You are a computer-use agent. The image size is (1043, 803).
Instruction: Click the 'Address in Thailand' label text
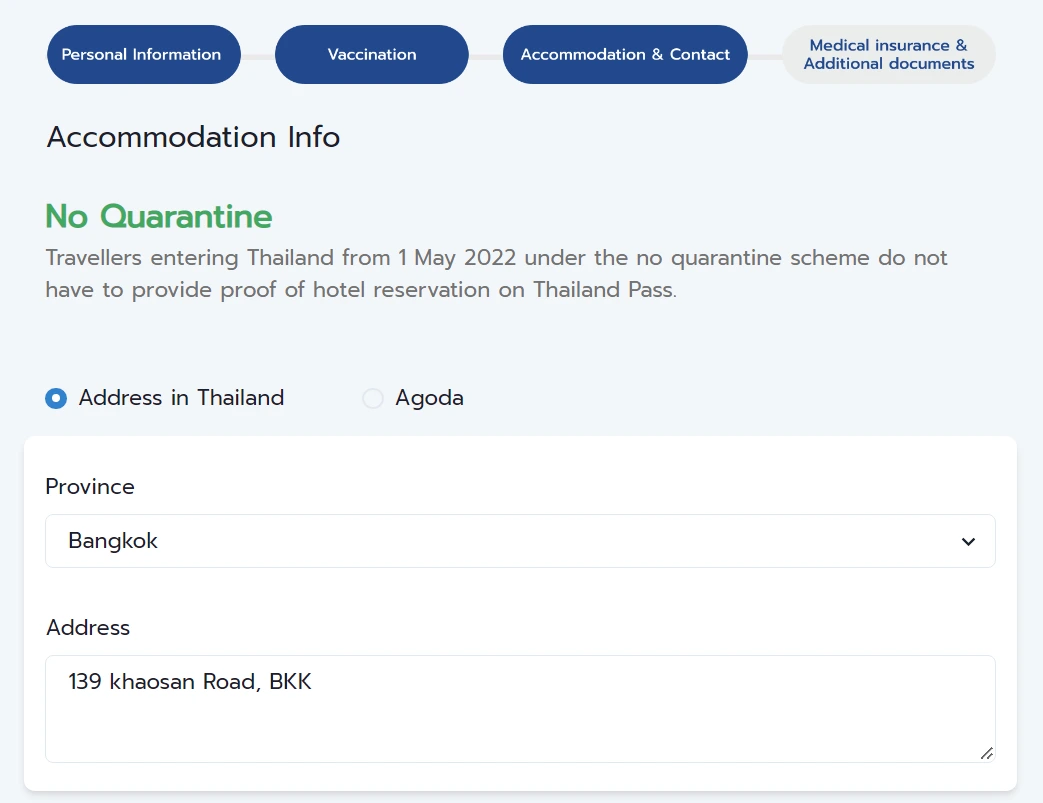click(x=181, y=398)
